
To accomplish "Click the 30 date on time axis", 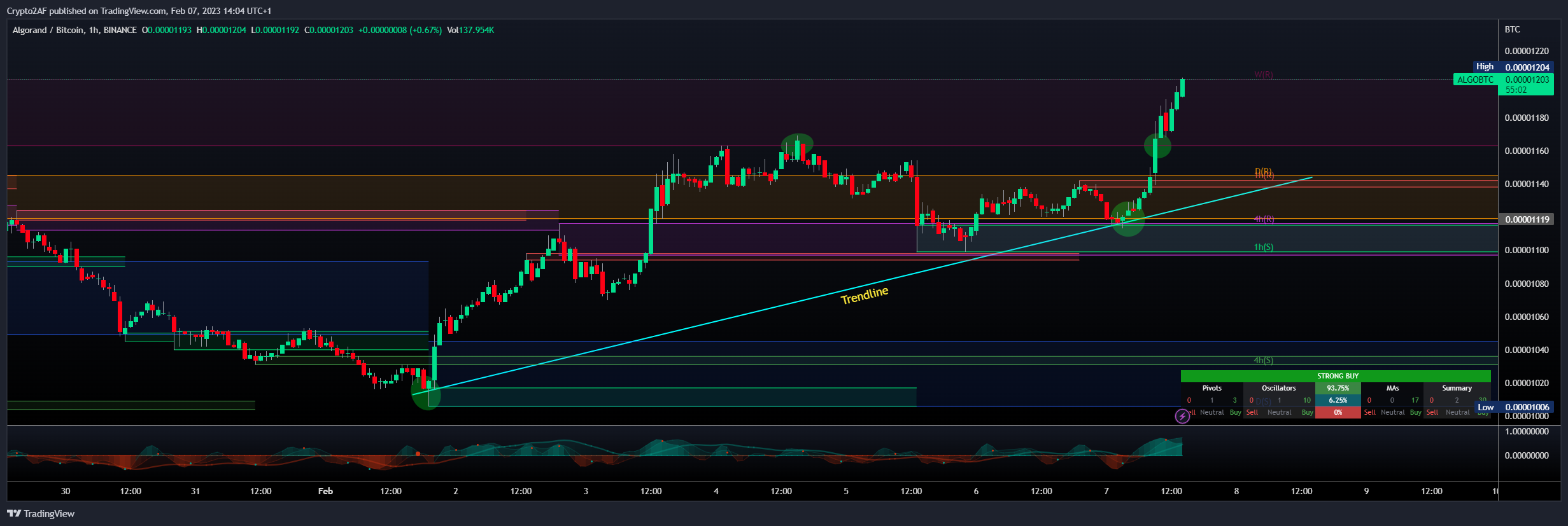I will click(66, 491).
